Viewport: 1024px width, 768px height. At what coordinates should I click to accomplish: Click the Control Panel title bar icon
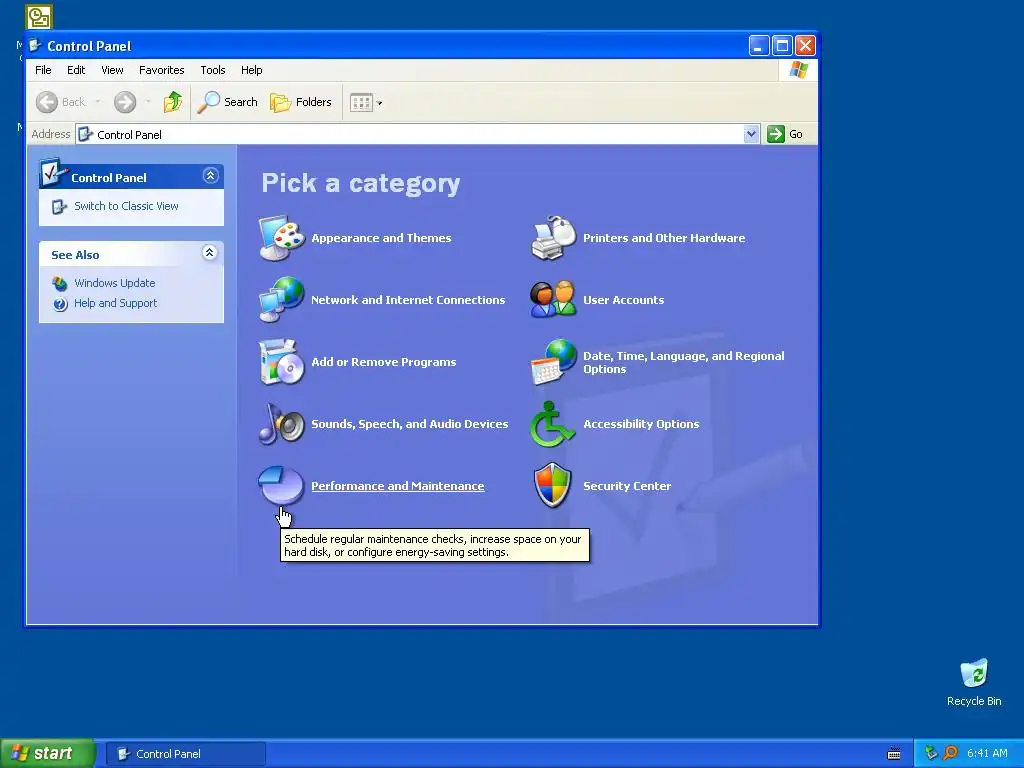tap(35, 46)
